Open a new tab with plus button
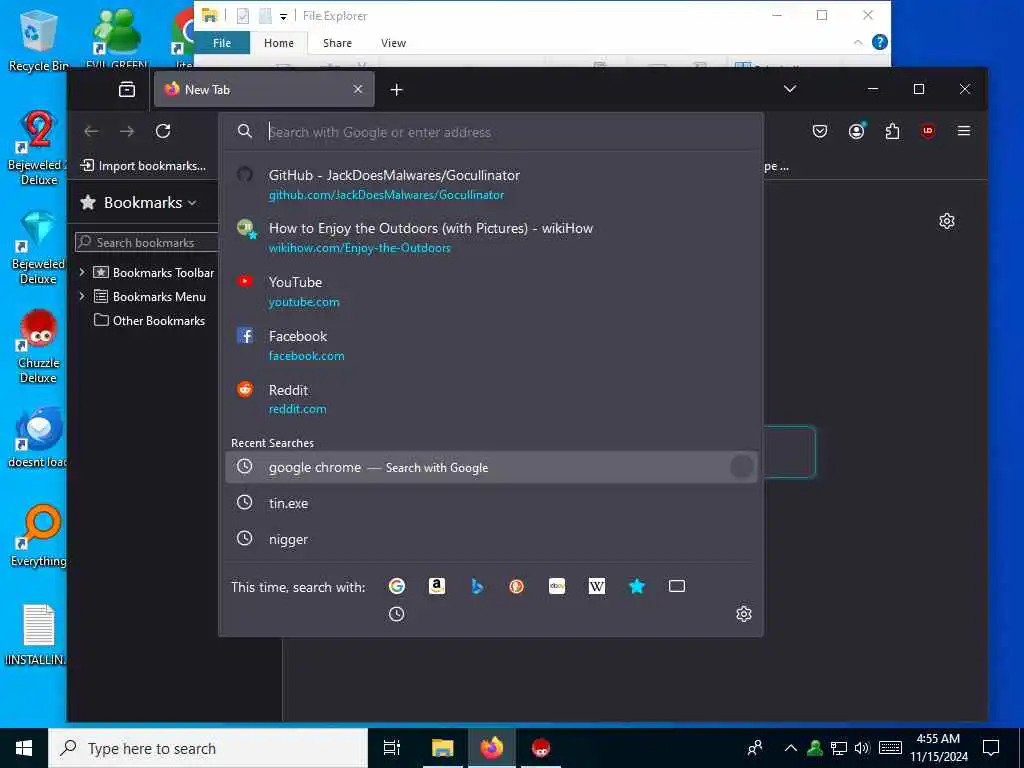This screenshot has width=1024, height=768. pyautogui.click(x=396, y=89)
